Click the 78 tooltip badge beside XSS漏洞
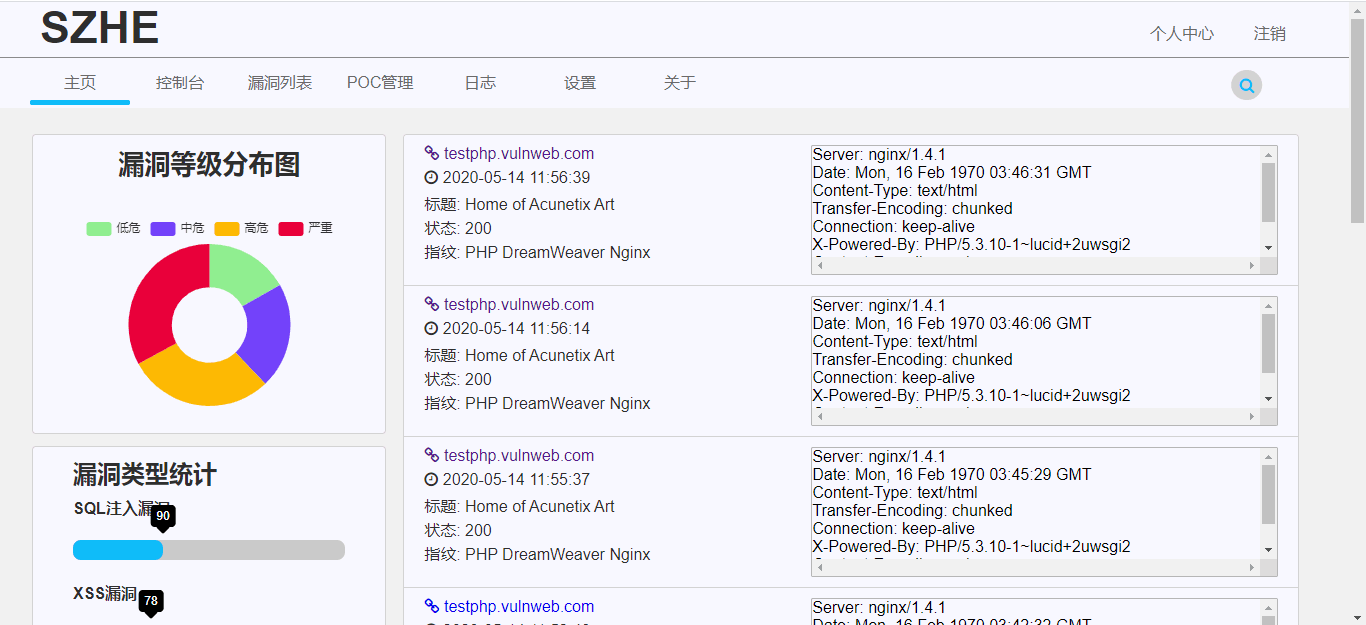Viewport: 1366px width, 625px height. click(x=151, y=601)
